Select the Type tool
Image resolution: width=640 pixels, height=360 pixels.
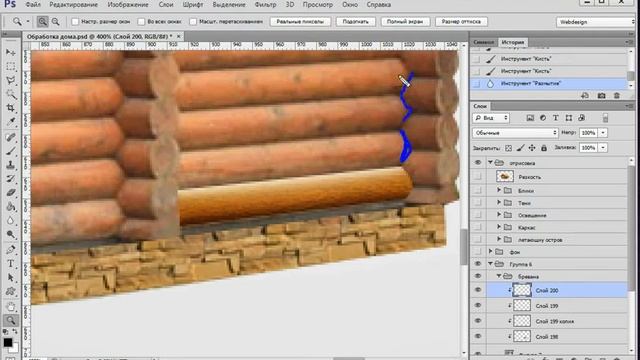tap(11, 264)
